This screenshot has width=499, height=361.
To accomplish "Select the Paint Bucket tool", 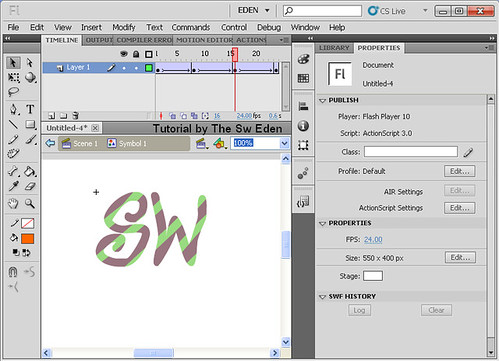I will (31, 171).
